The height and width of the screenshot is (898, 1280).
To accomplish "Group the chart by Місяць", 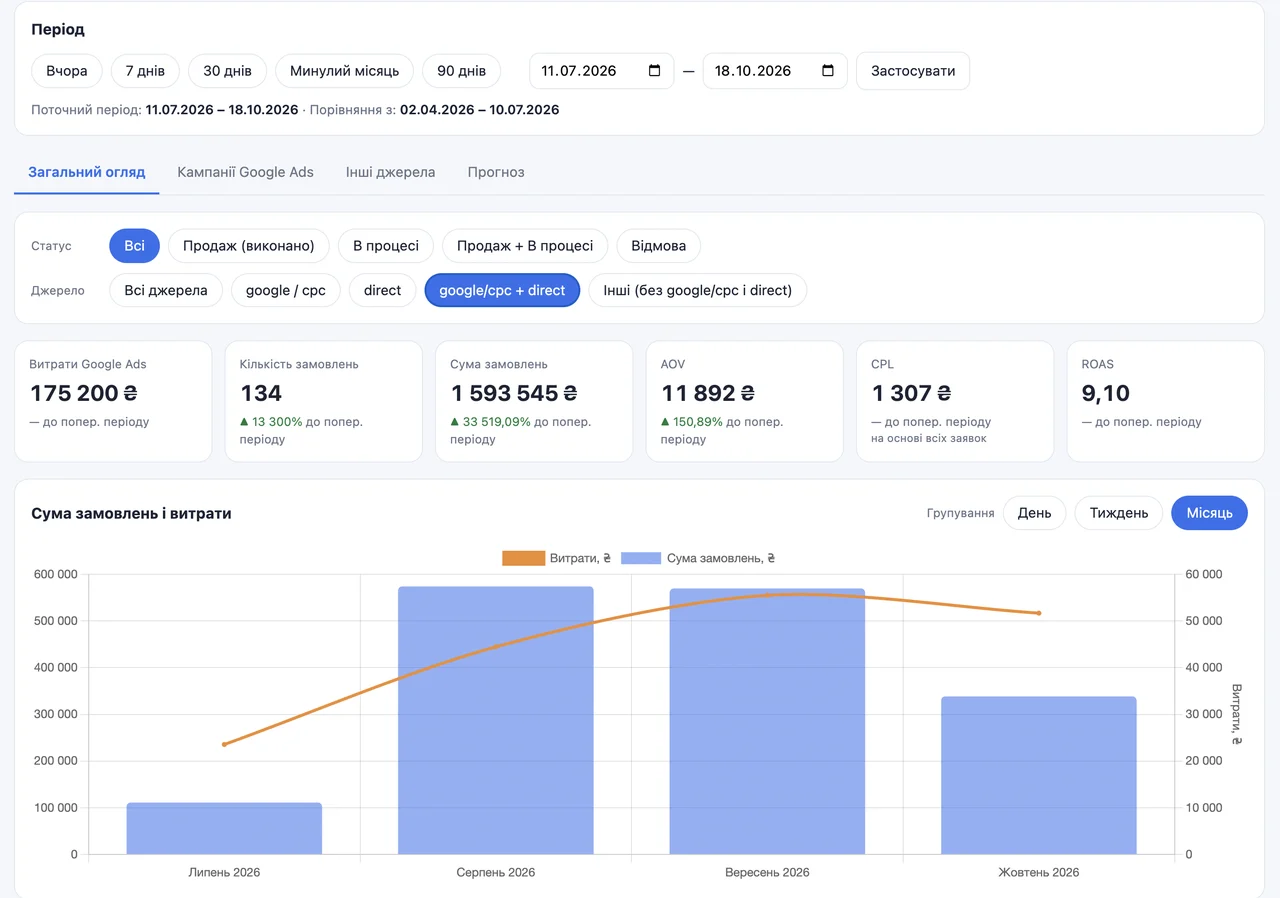I will 1209,513.
